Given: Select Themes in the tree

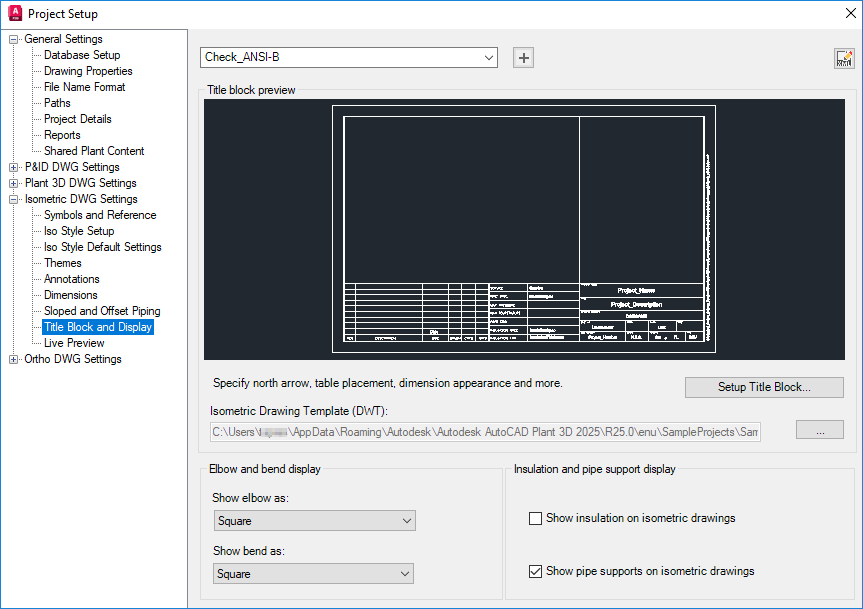Looking at the screenshot, I should coord(63,263).
